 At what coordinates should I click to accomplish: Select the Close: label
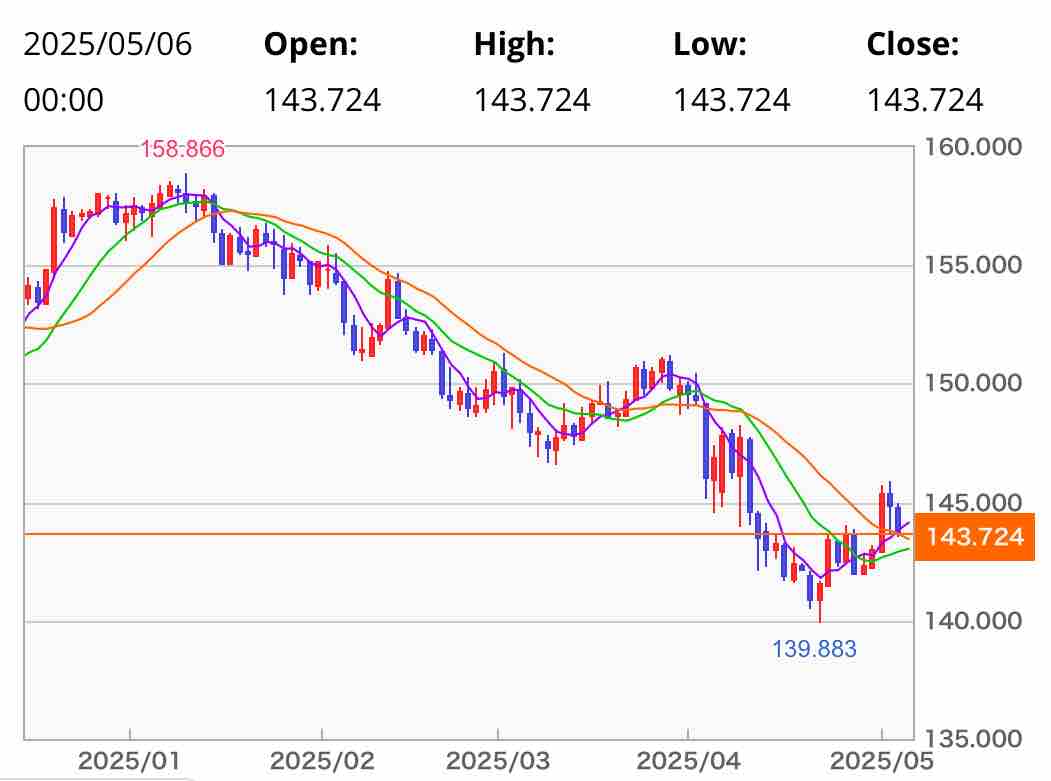913,44
